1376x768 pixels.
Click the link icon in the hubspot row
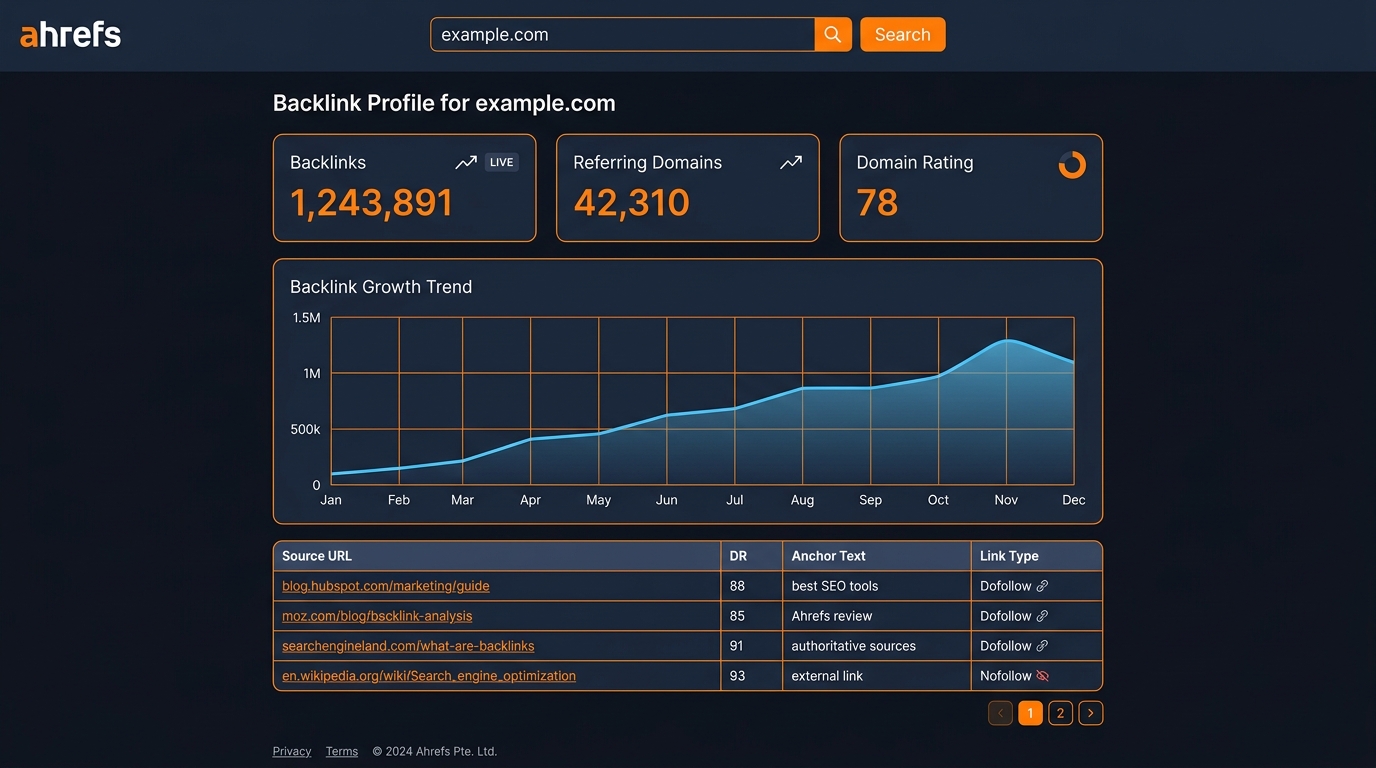(x=1042, y=586)
